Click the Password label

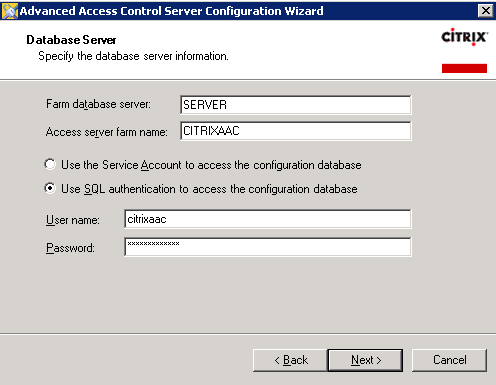click(70, 248)
